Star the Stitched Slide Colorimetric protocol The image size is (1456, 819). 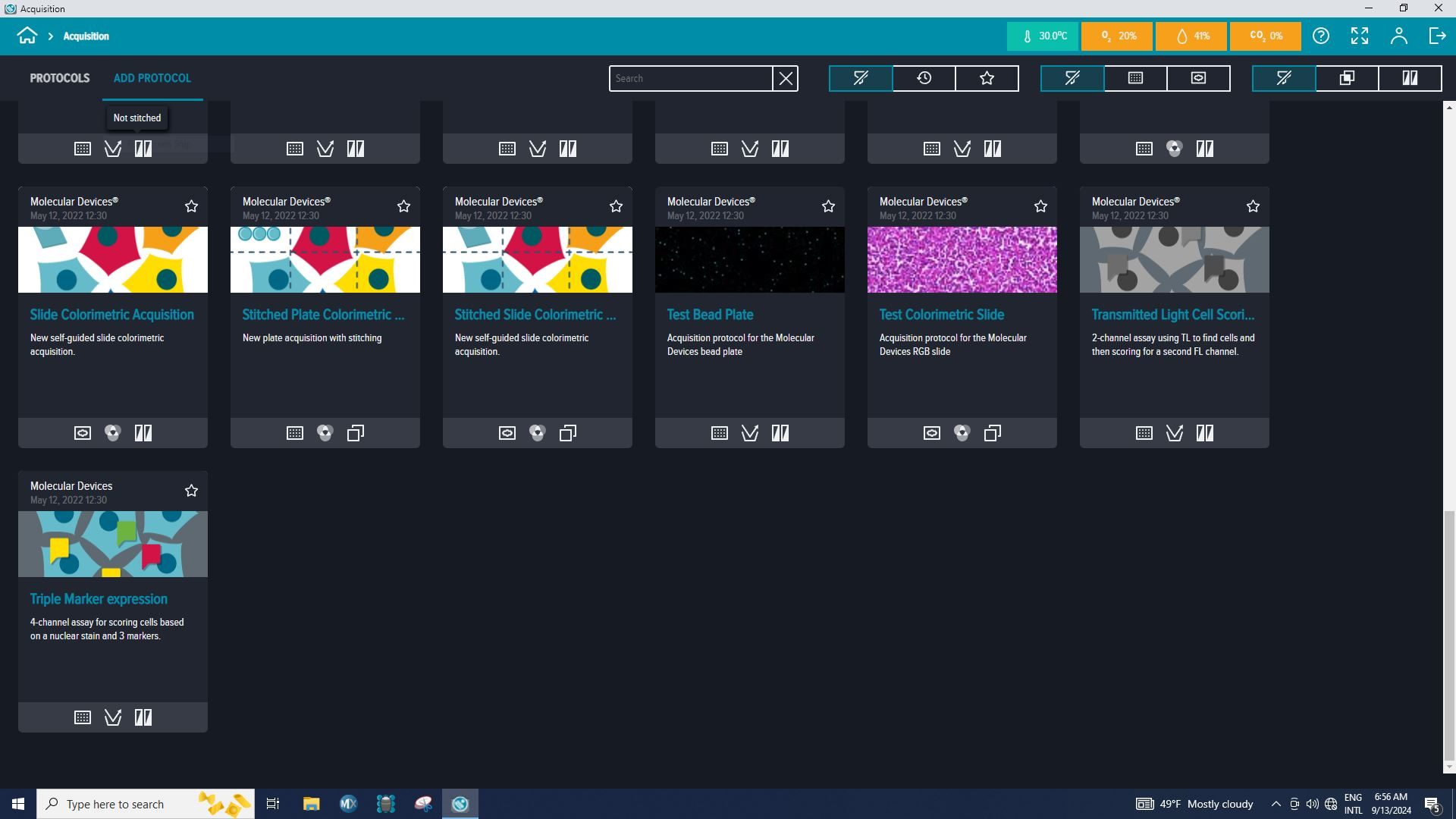click(616, 206)
